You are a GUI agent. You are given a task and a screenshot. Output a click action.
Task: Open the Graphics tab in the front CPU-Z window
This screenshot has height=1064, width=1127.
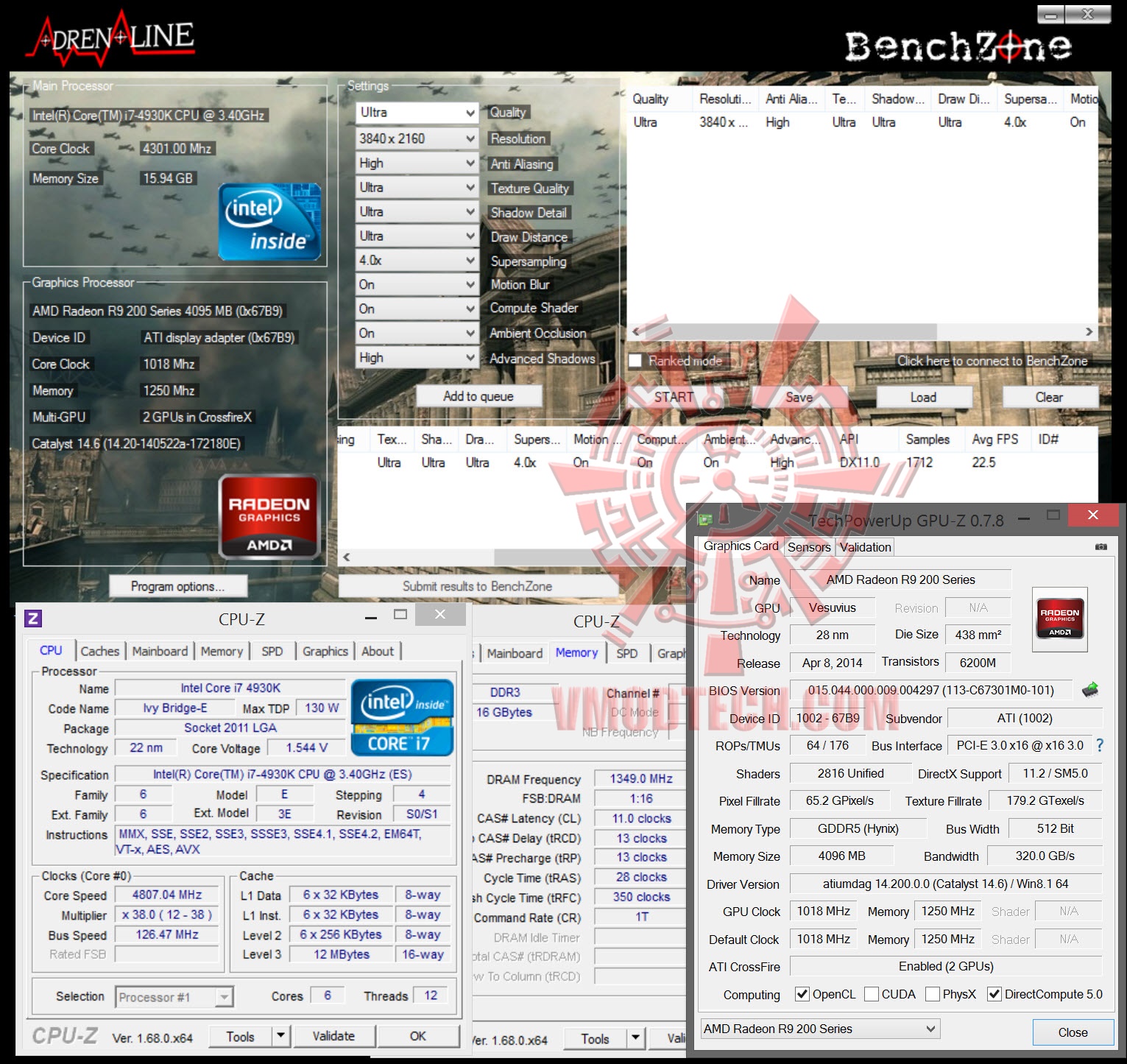(x=325, y=651)
